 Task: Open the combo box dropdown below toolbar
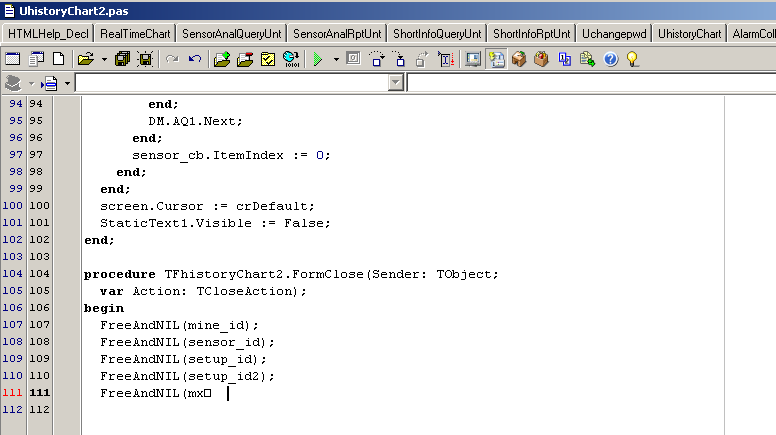point(396,83)
